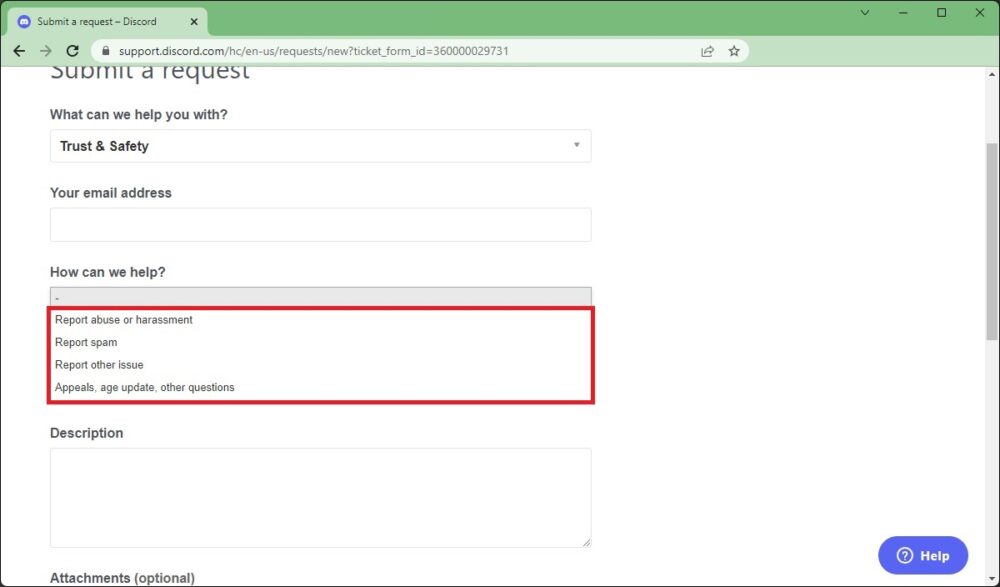The height and width of the screenshot is (587, 1000).
Task: Go back to the previous page
Action: (x=19, y=51)
